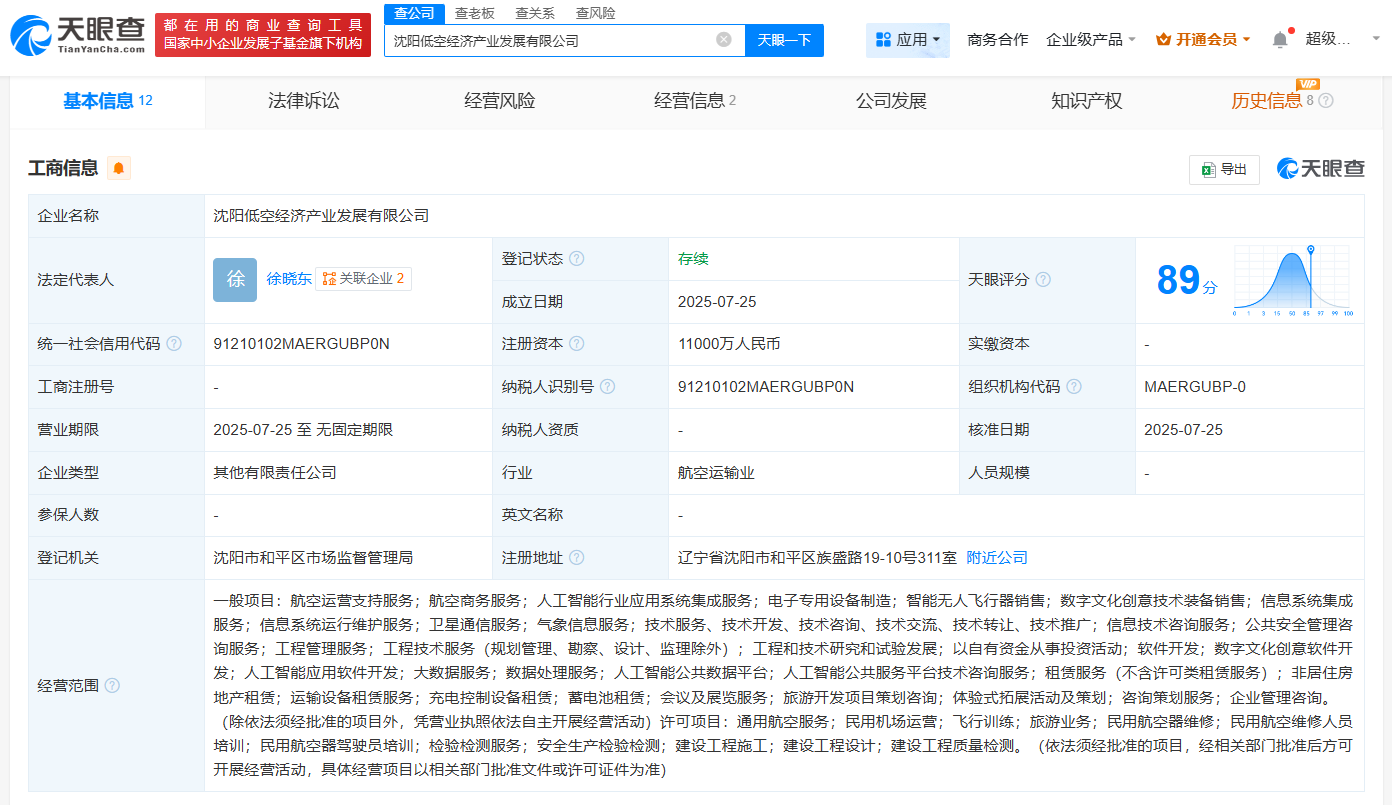
Task: Click the 导出 export button
Action: click(x=1224, y=169)
